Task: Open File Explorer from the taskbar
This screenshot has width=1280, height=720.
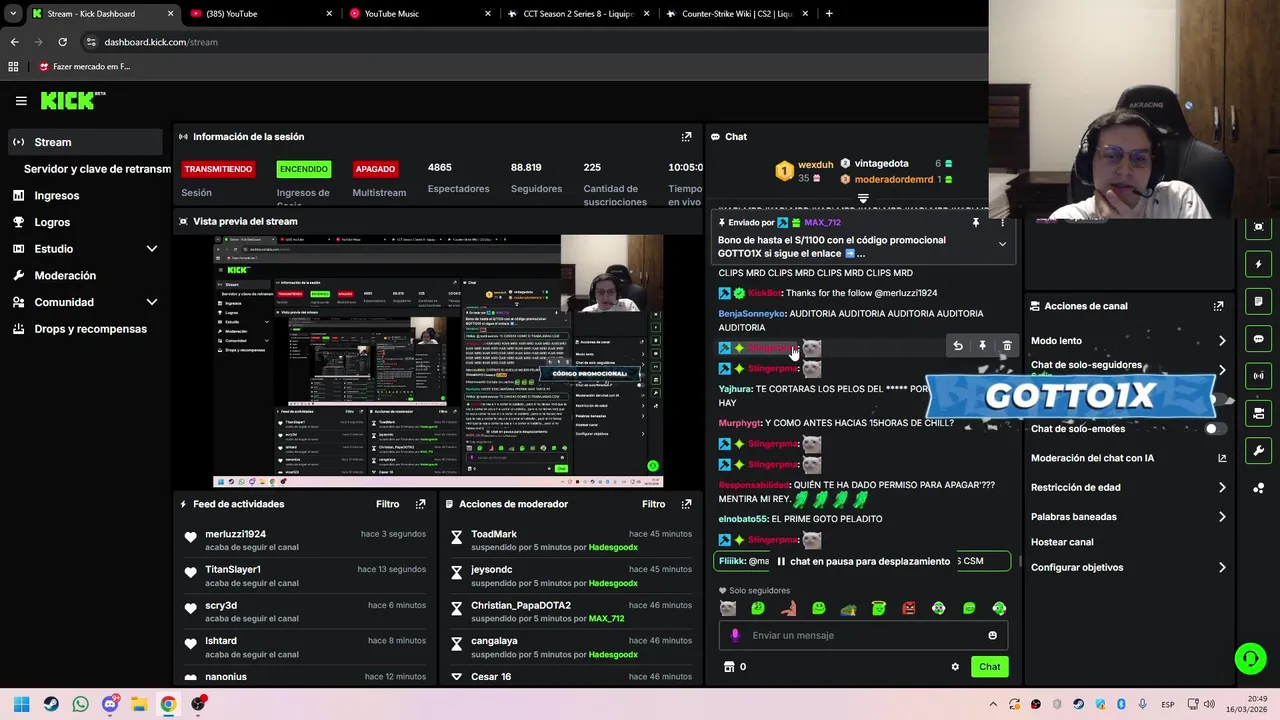Action: 139,704
